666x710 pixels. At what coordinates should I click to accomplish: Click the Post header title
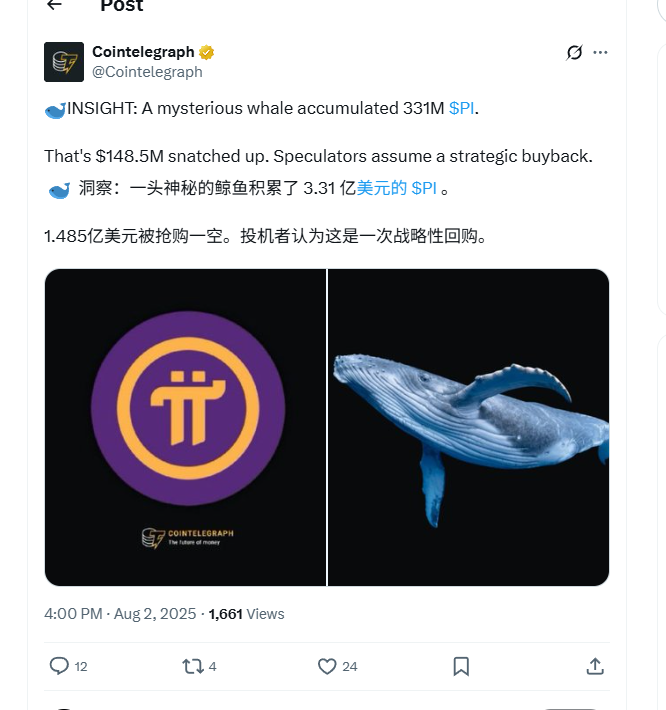tap(121, 5)
